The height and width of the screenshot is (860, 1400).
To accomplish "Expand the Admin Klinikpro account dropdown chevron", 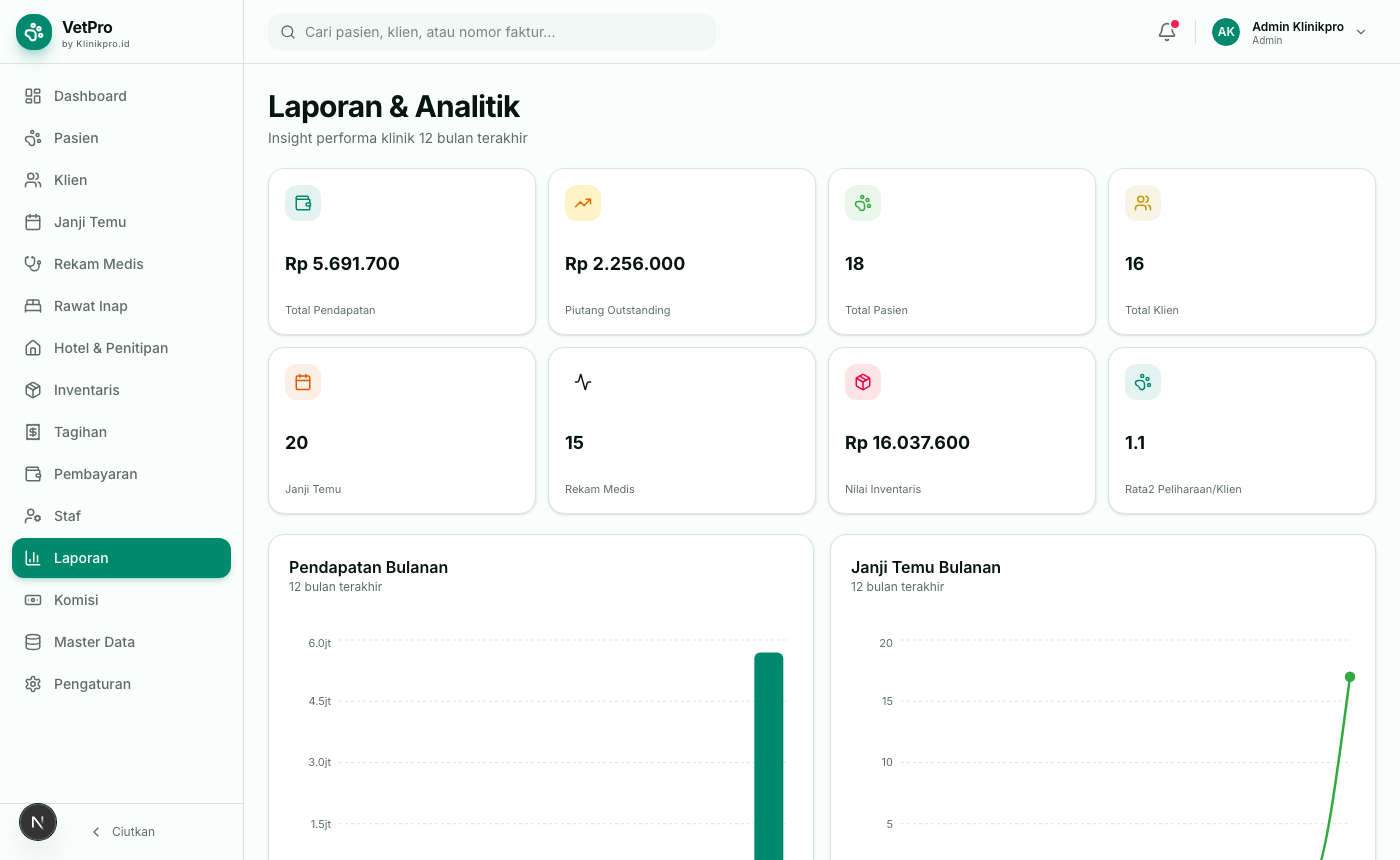I will pos(1361,32).
